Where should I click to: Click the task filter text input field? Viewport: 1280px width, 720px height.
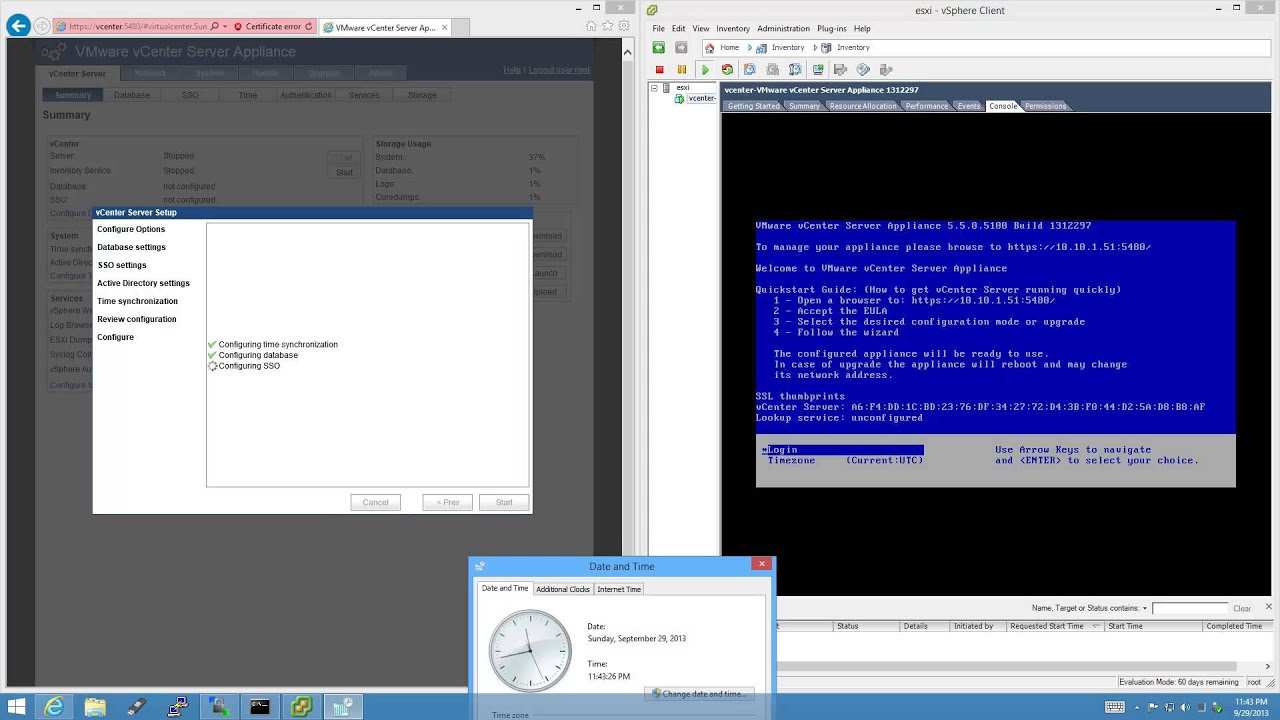(x=1190, y=608)
